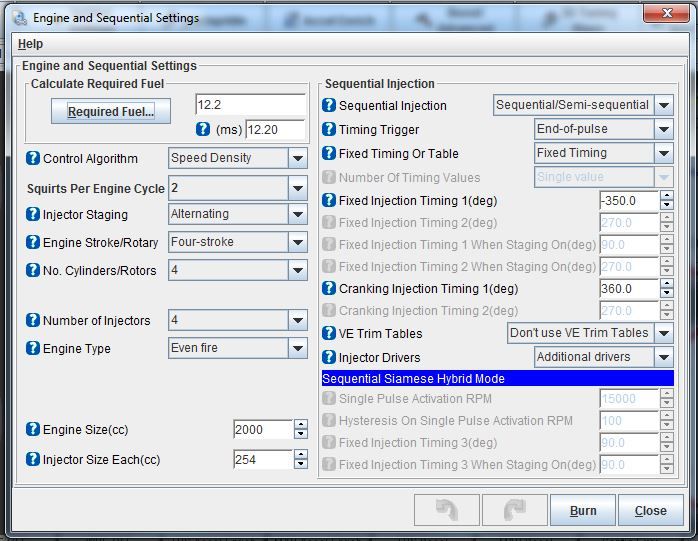Click the Sequential Siamese Hybrid Mode header
This screenshot has height=541, width=698.
497,378
